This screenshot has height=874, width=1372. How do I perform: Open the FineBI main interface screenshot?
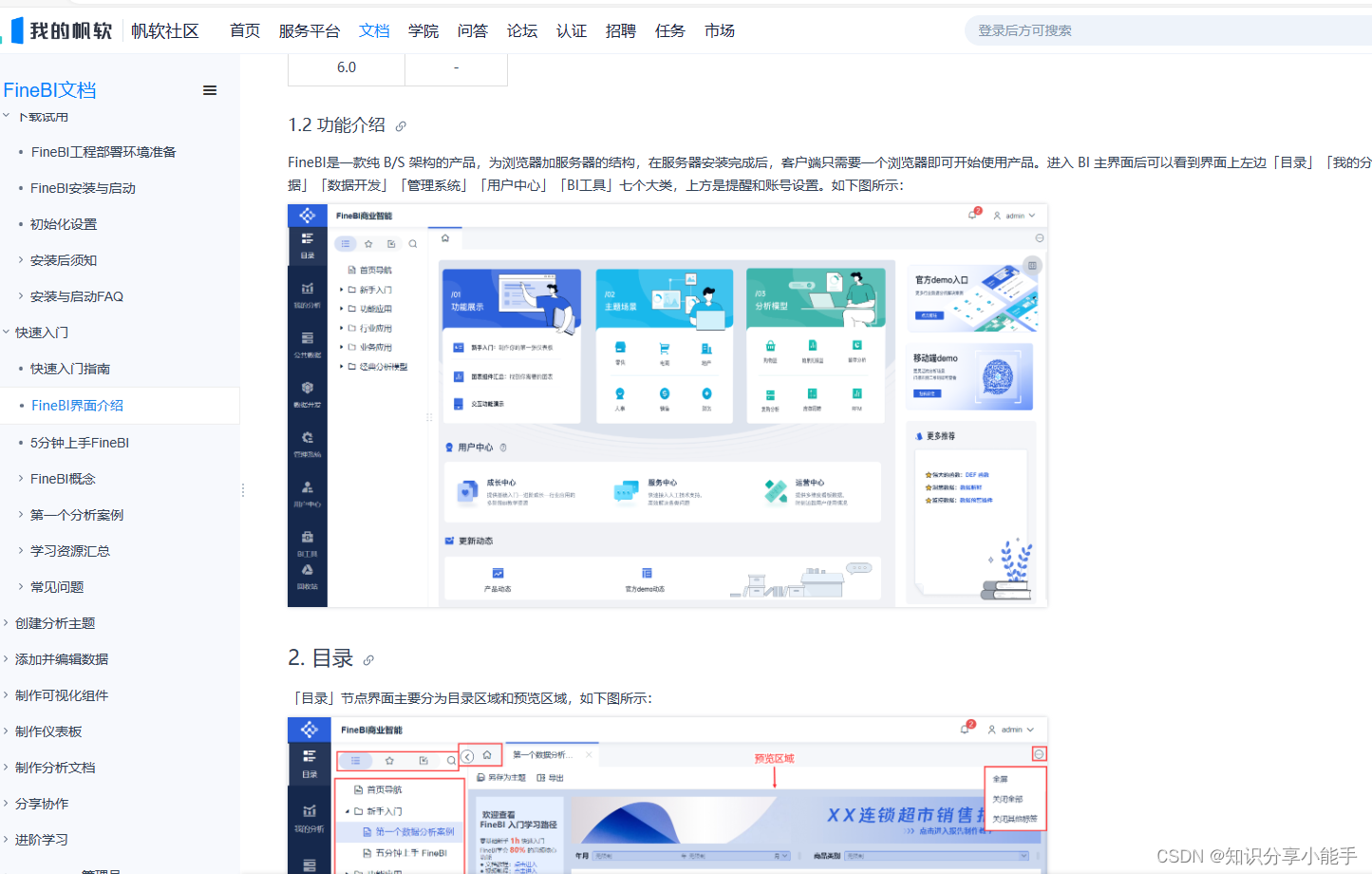(x=667, y=406)
